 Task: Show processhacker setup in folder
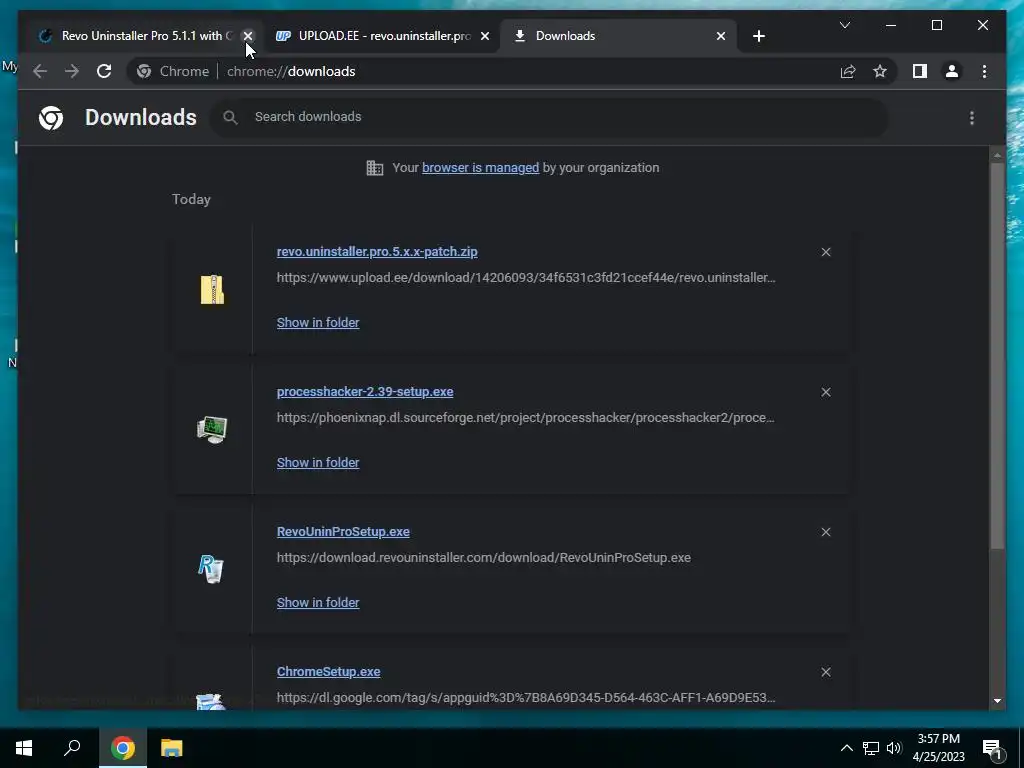click(317, 462)
